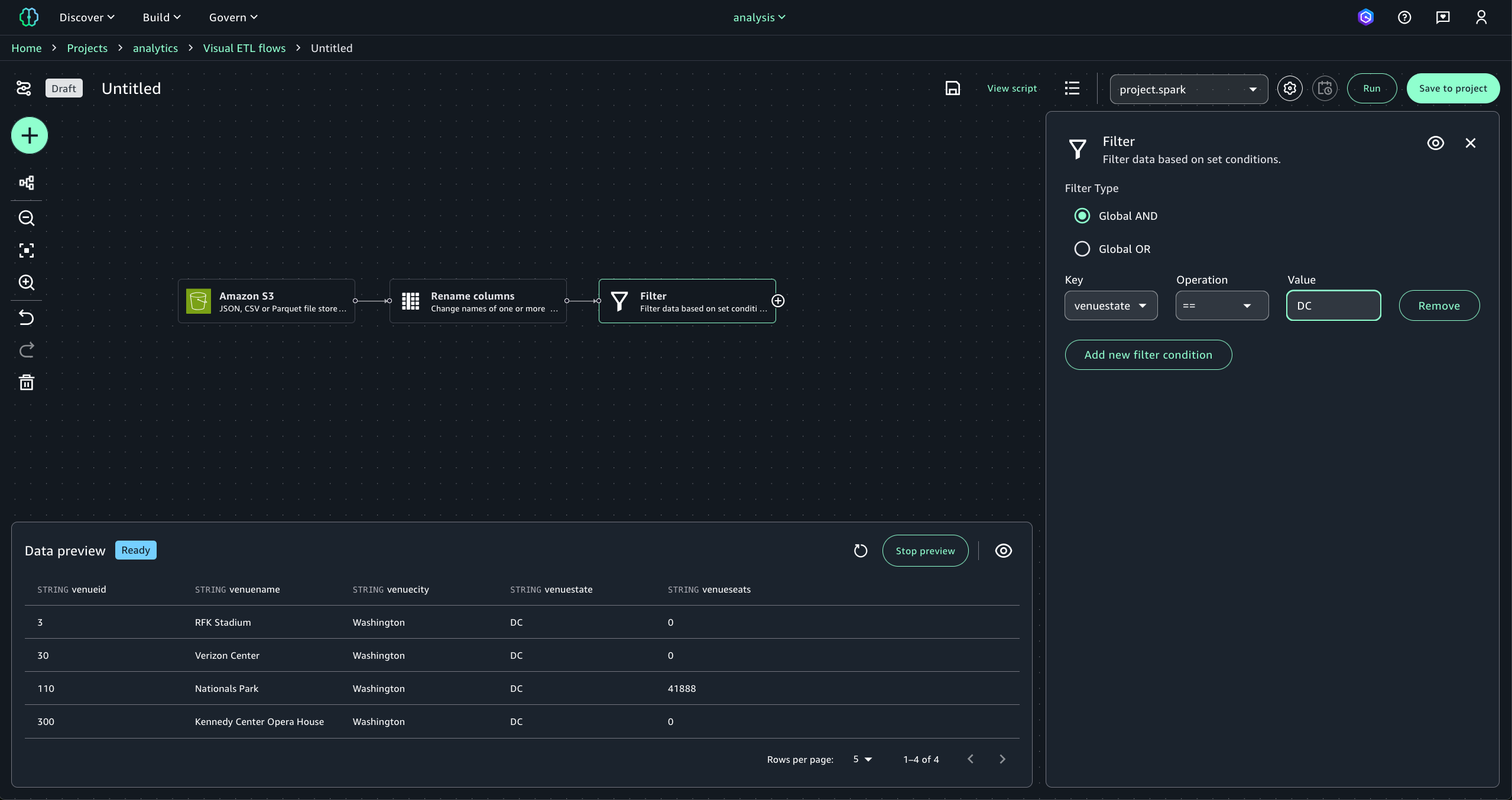
Task: Click the View script link
Action: 1011,88
